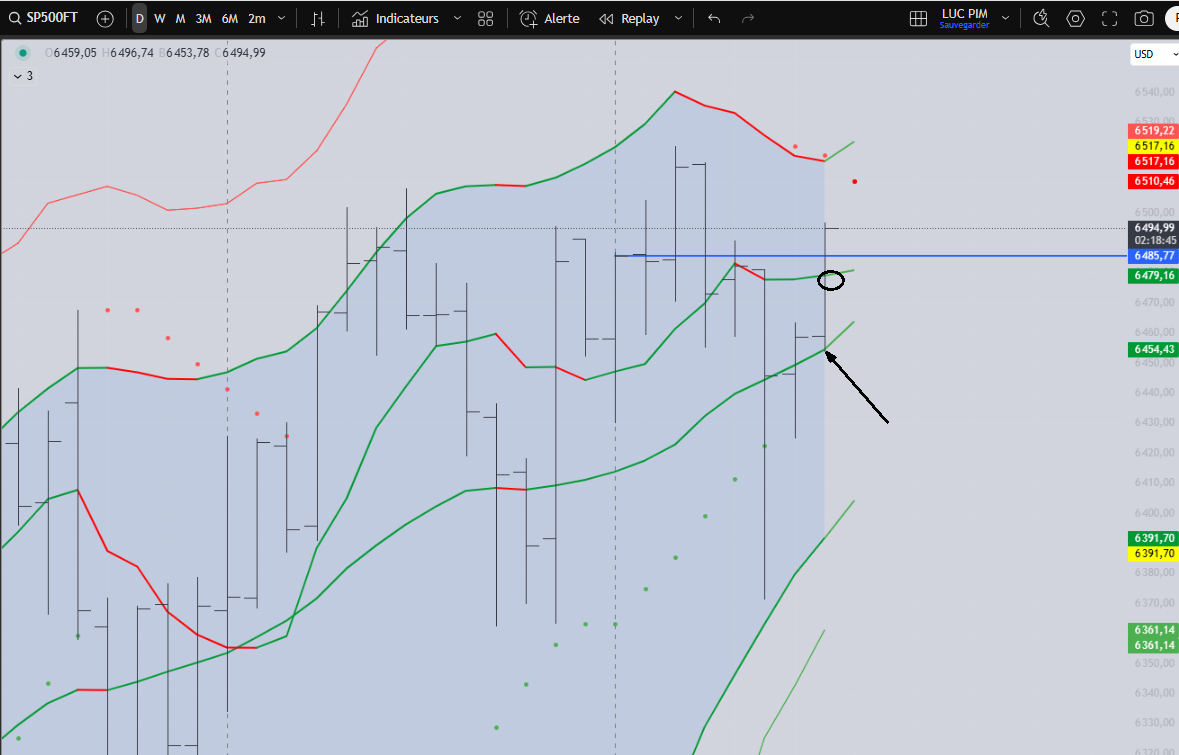Select the 2m timeframe

(x=257, y=19)
